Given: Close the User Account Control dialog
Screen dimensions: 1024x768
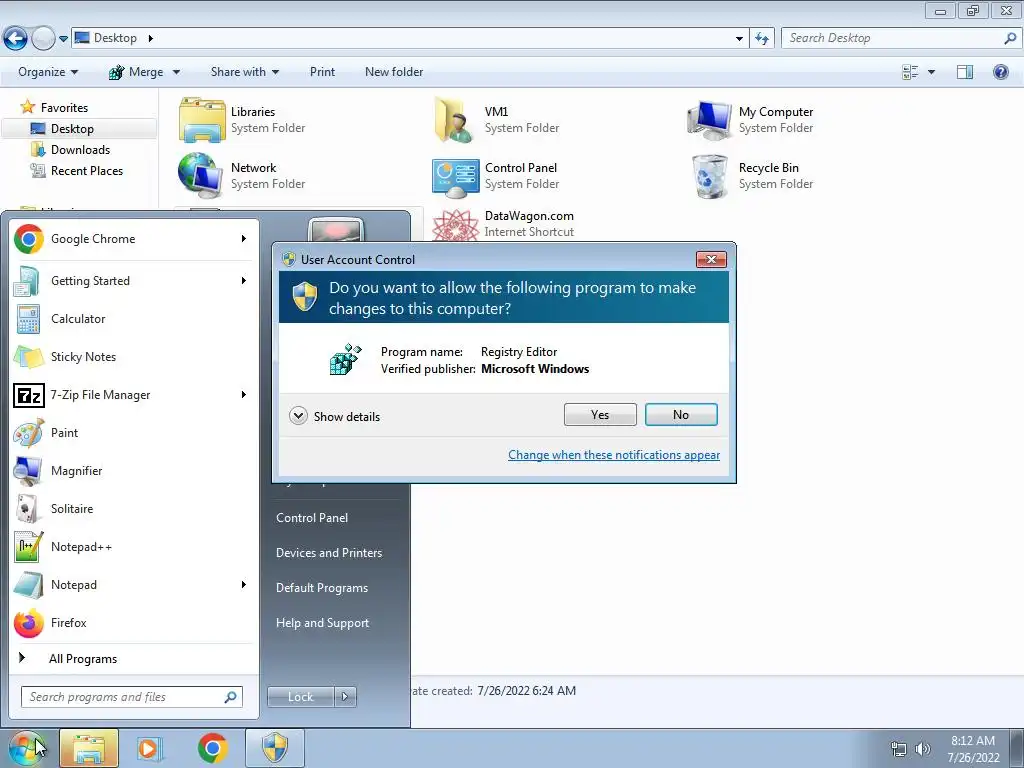Looking at the screenshot, I should click(x=711, y=260).
